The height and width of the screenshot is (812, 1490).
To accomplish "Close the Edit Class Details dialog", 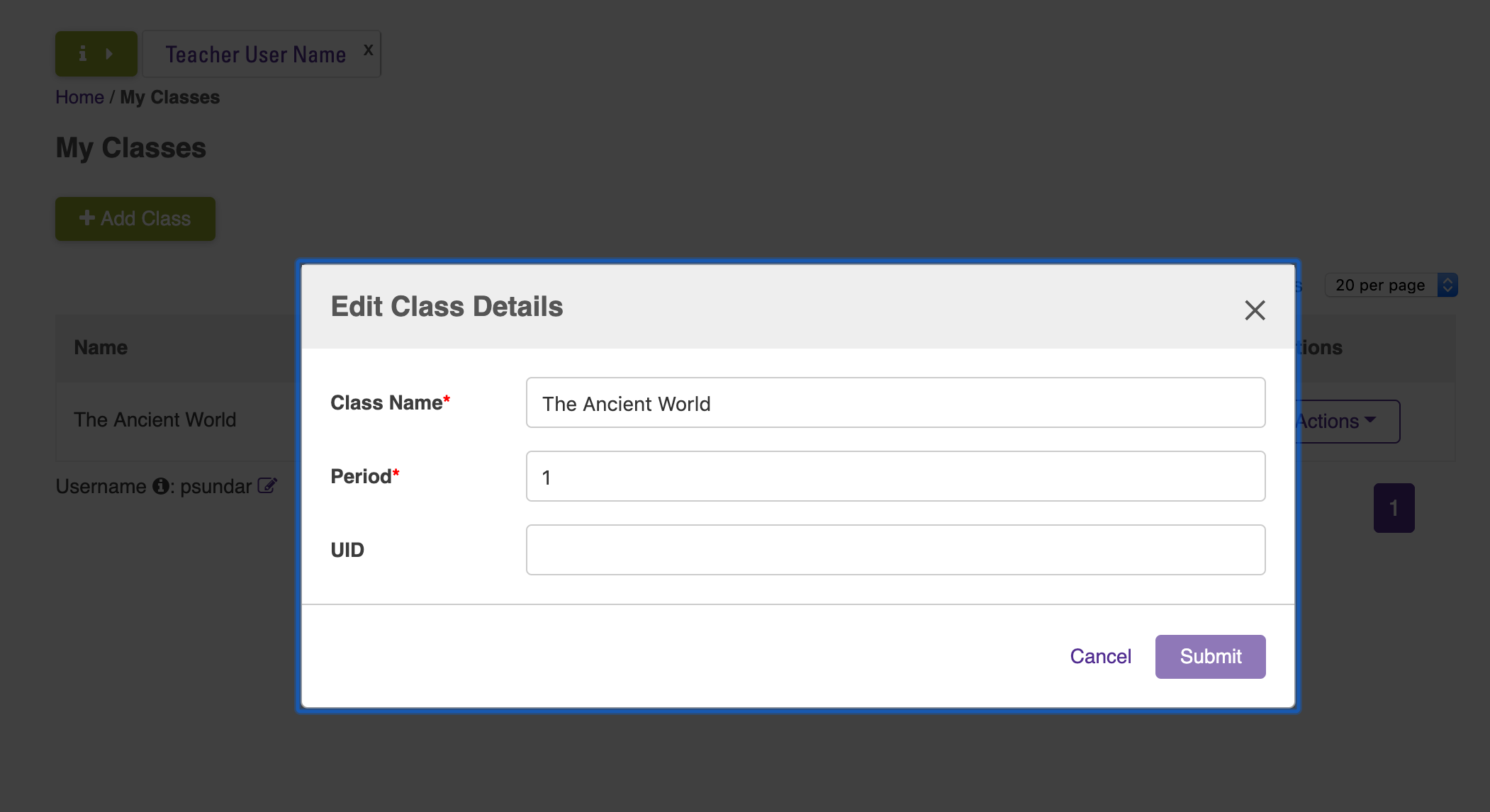I will pos(1254,310).
